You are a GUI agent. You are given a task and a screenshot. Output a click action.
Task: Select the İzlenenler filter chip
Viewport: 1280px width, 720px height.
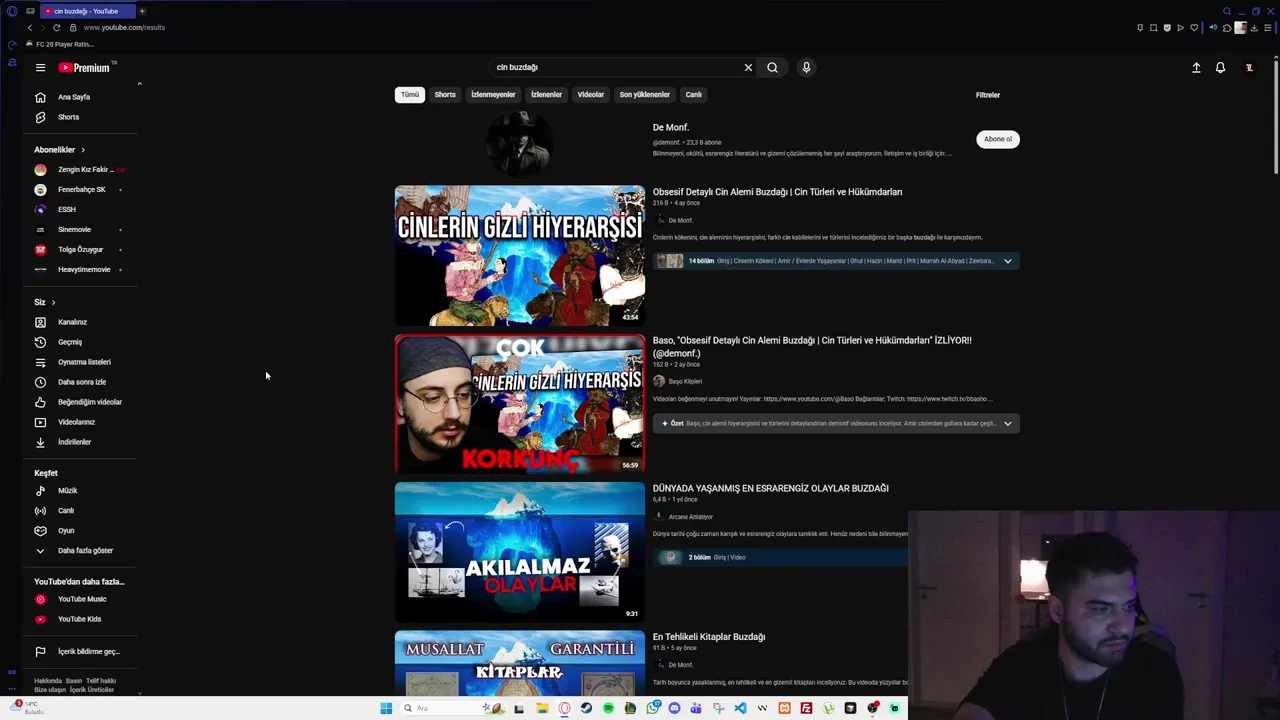click(546, 95)
